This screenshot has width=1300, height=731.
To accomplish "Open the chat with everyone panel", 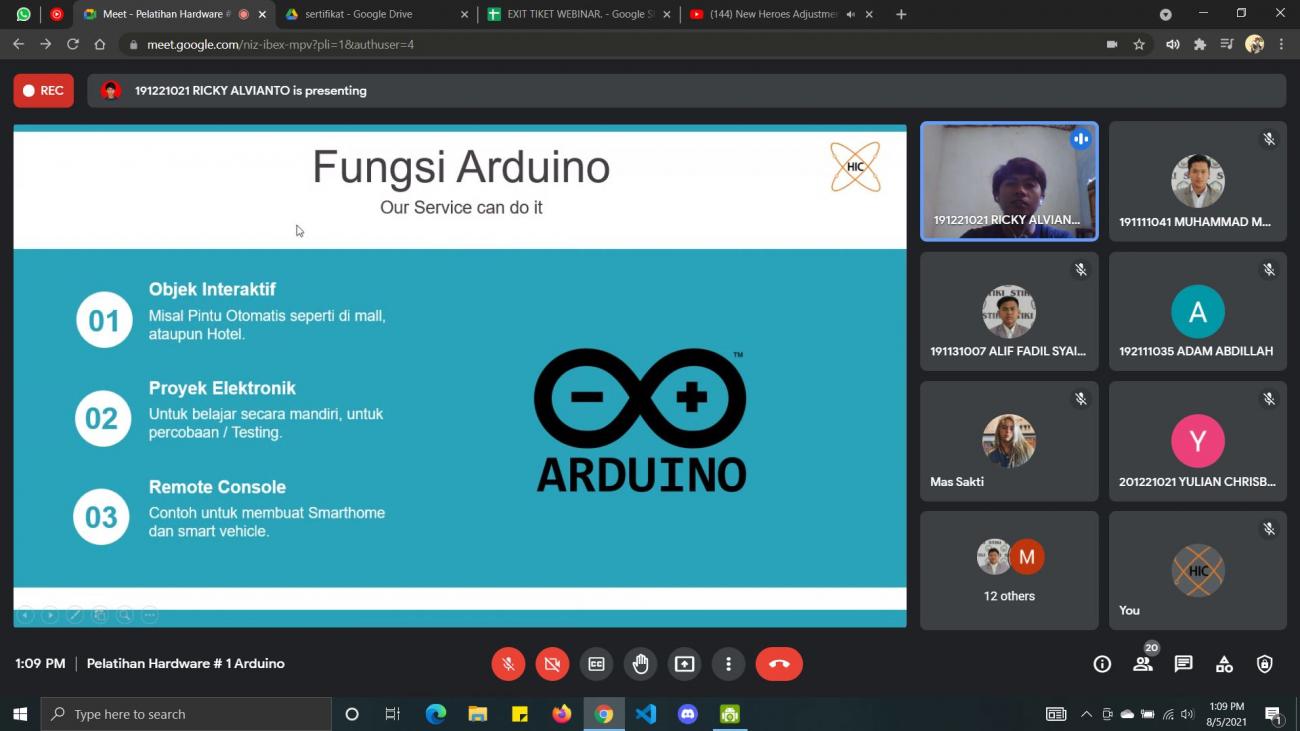I will tap(1183, 664).
